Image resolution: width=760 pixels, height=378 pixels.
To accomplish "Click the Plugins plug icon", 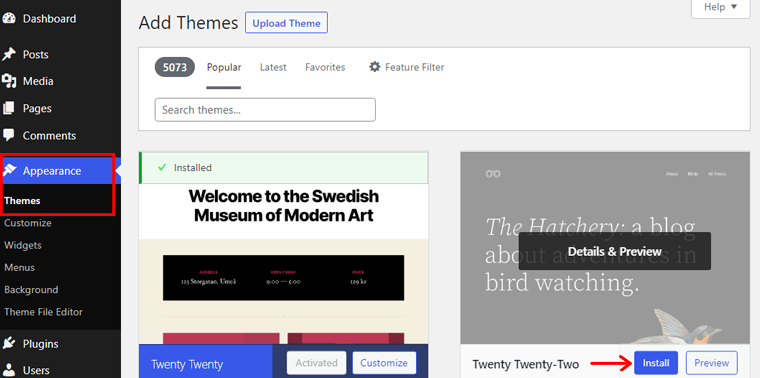I will click(9, 344).
